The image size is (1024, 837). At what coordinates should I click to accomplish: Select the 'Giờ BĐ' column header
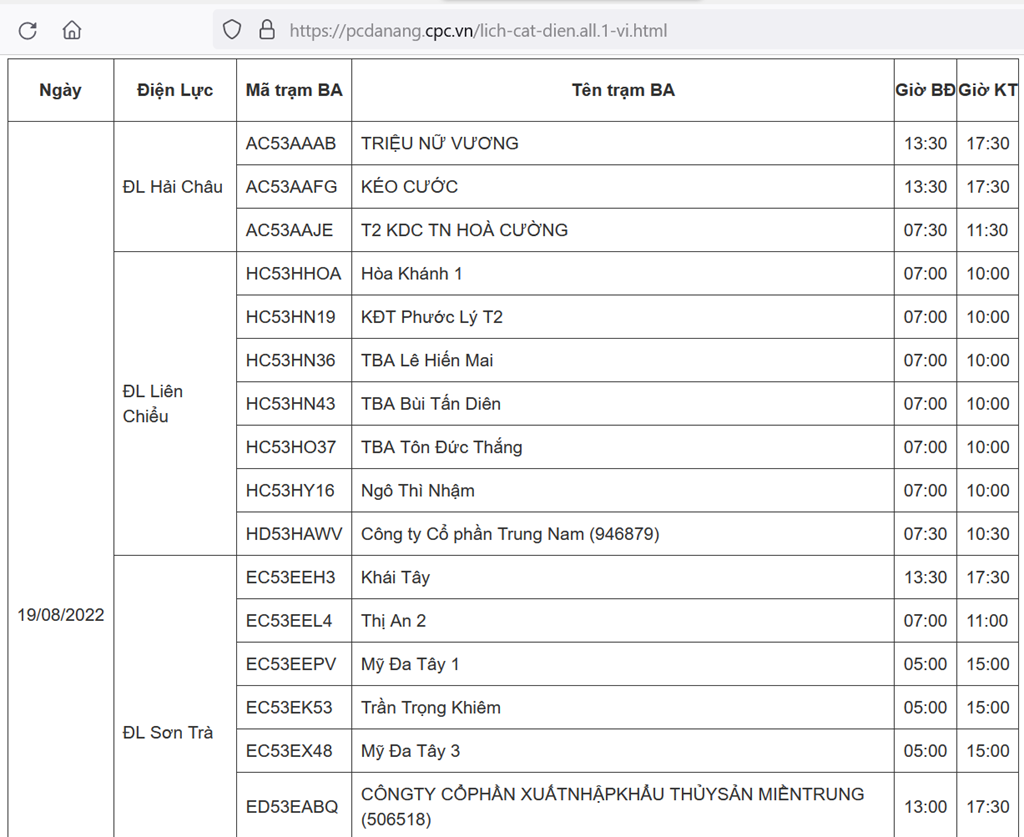click(x=925, y=90)
